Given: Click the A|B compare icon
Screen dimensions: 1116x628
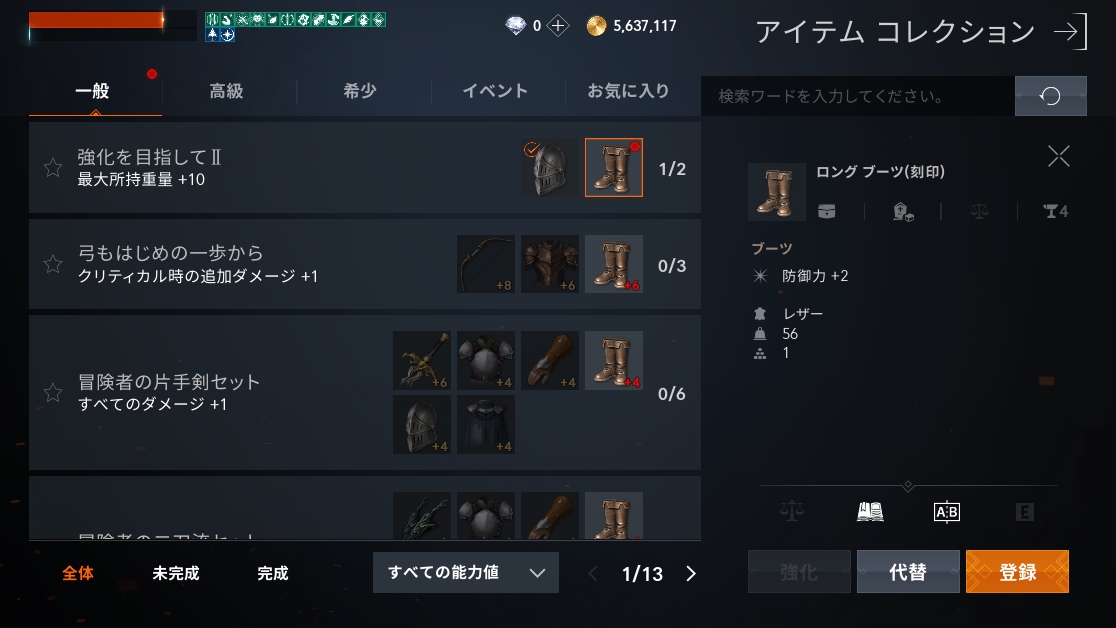Looking at the screenshot, I should pos(947,511).
